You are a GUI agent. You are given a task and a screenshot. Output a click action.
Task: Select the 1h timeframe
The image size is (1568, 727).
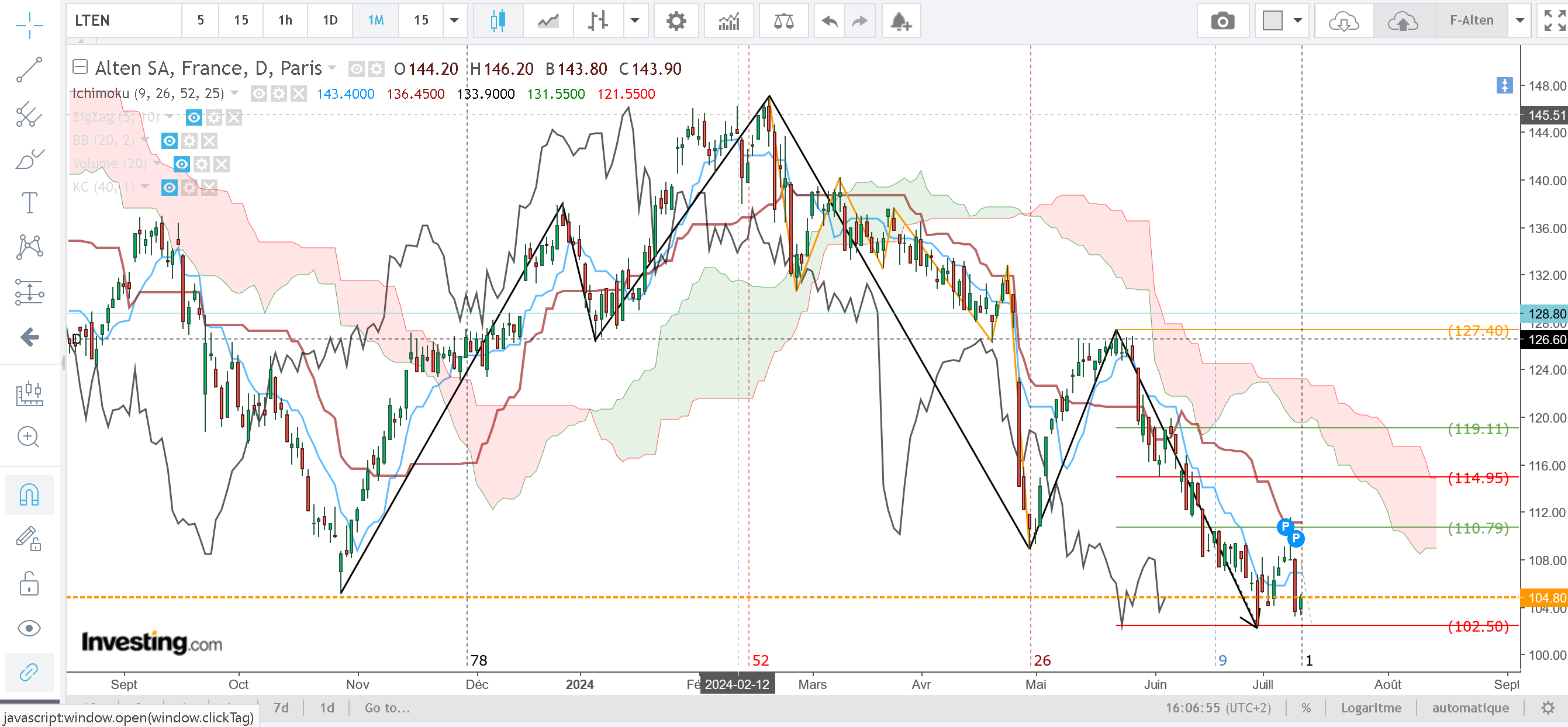point(285,20)
